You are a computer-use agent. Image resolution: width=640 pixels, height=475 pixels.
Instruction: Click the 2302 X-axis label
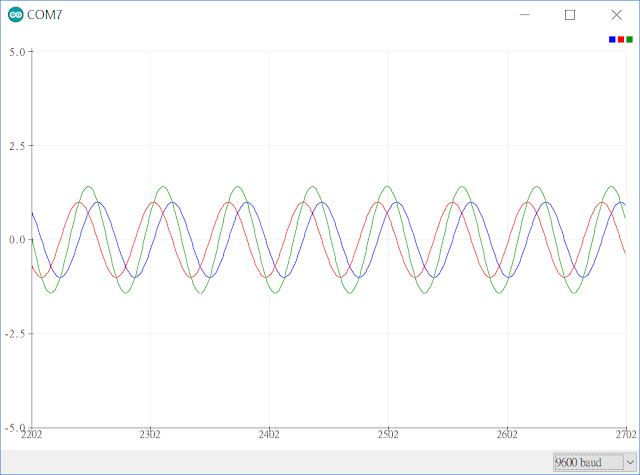click(x=150, y=435)
